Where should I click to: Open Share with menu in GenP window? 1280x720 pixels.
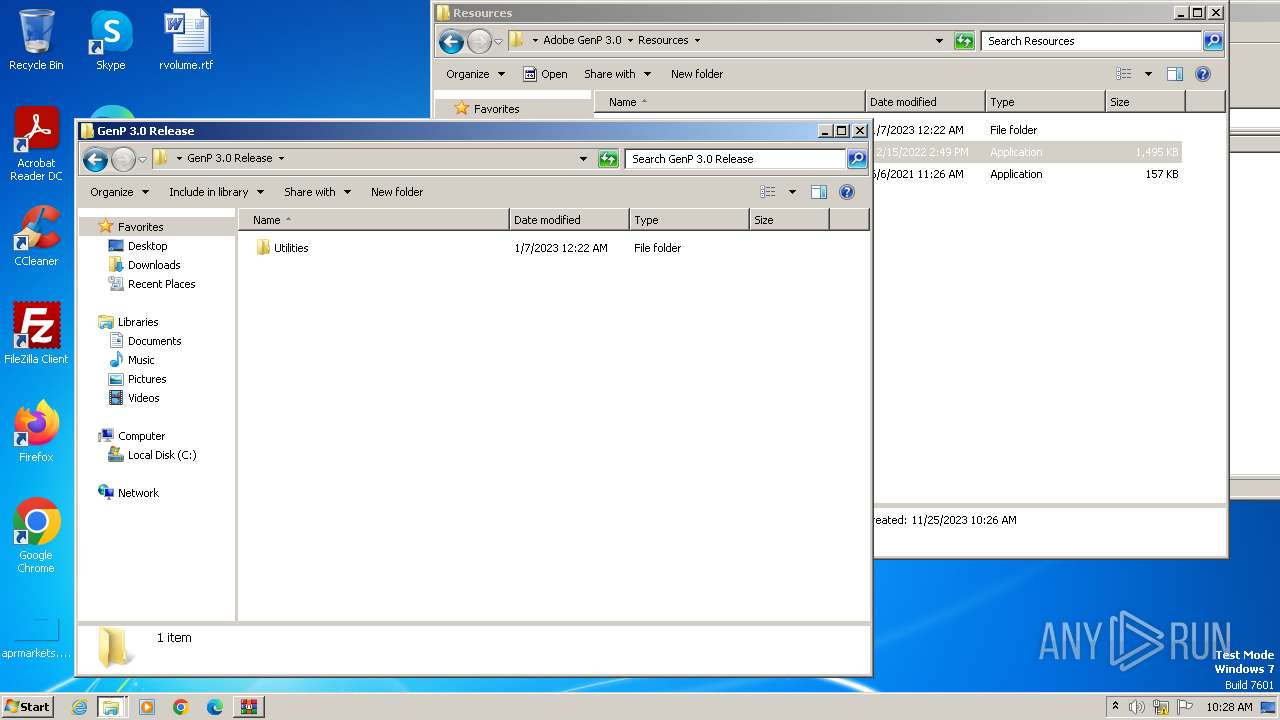point(317,192)
